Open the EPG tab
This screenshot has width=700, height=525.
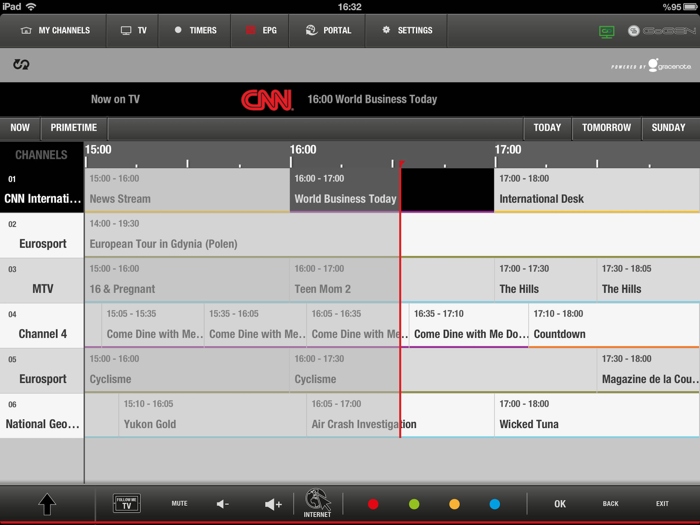coord(261,31)
